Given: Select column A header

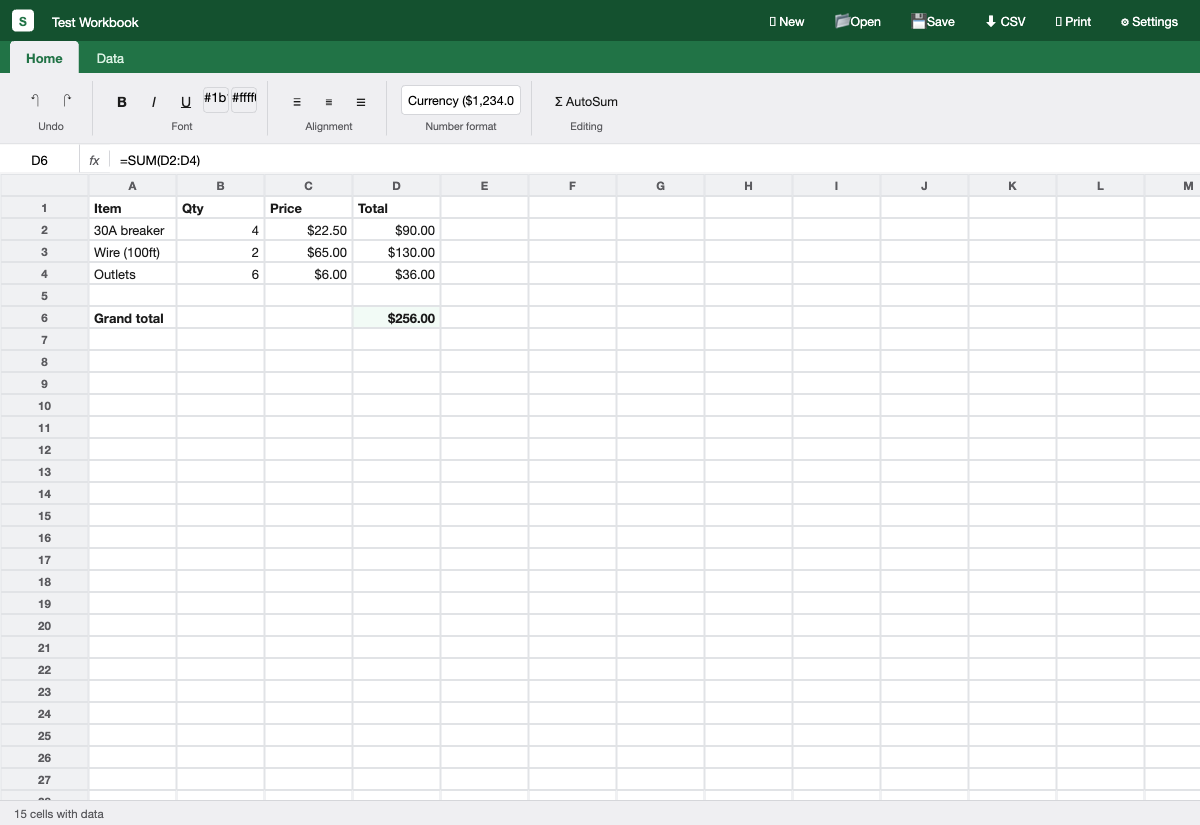Looking at the screenshot, I should pos(132,186).
